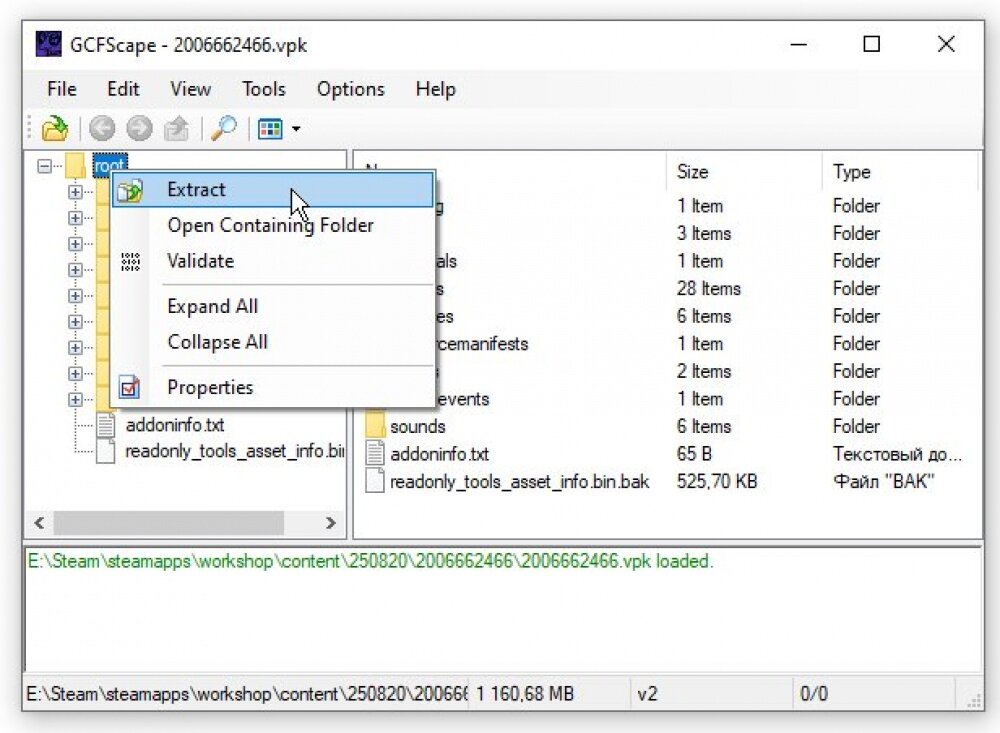Click readonly_tools_asset_info.bin.bak file icon in list
This screenshot has width=1000, height=733.
coord(375,481)
